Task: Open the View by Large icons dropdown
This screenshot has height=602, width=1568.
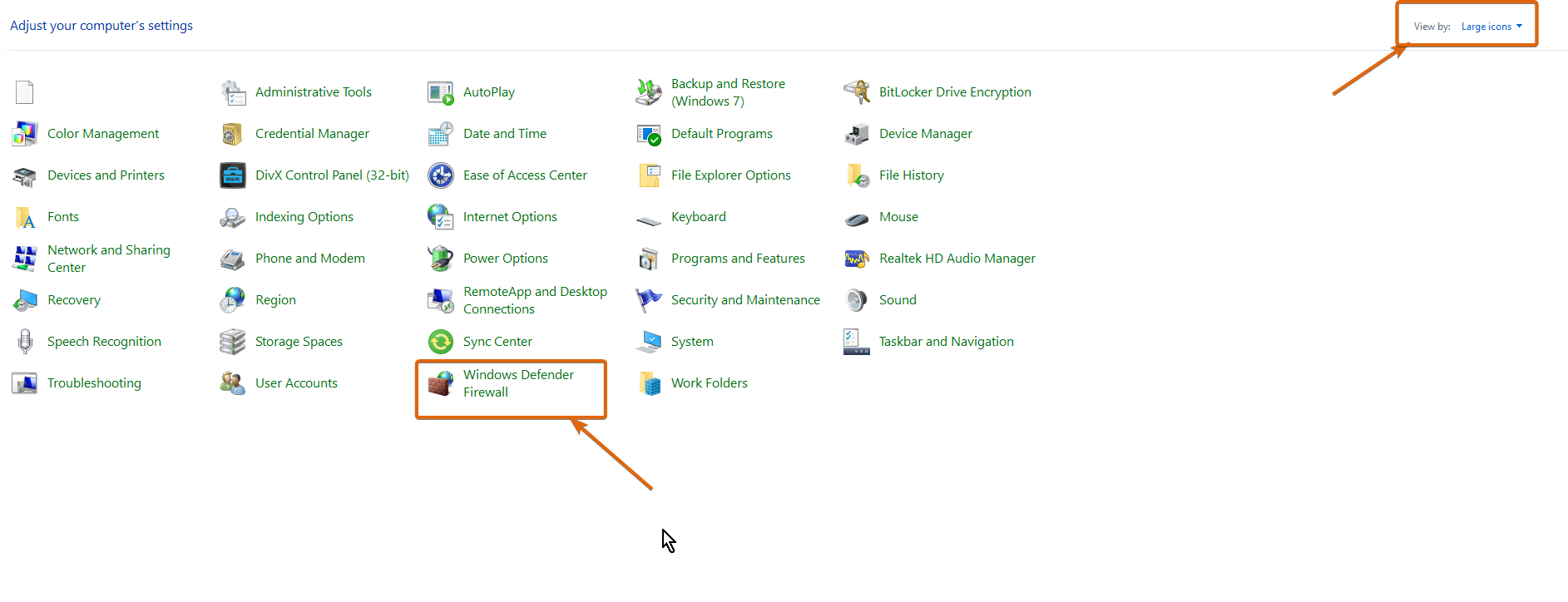Action: click(1491, 27)
